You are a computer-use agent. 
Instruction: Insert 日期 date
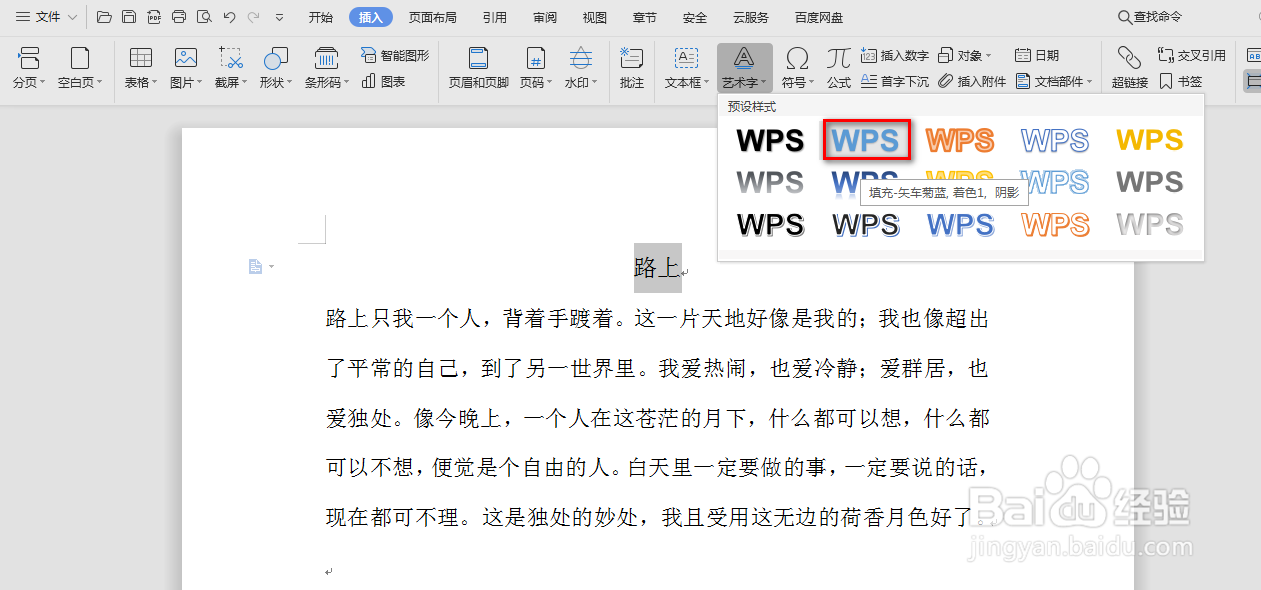[x=1037, y=56]
